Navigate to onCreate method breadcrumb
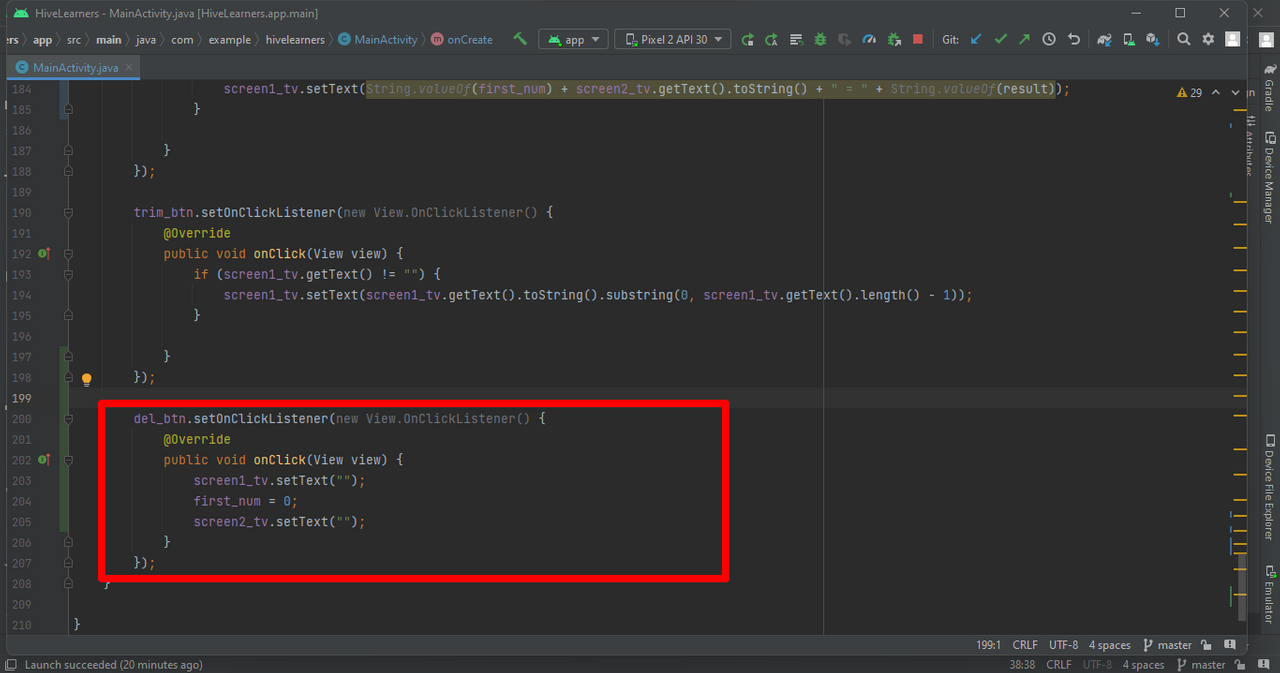 [462, 39]
